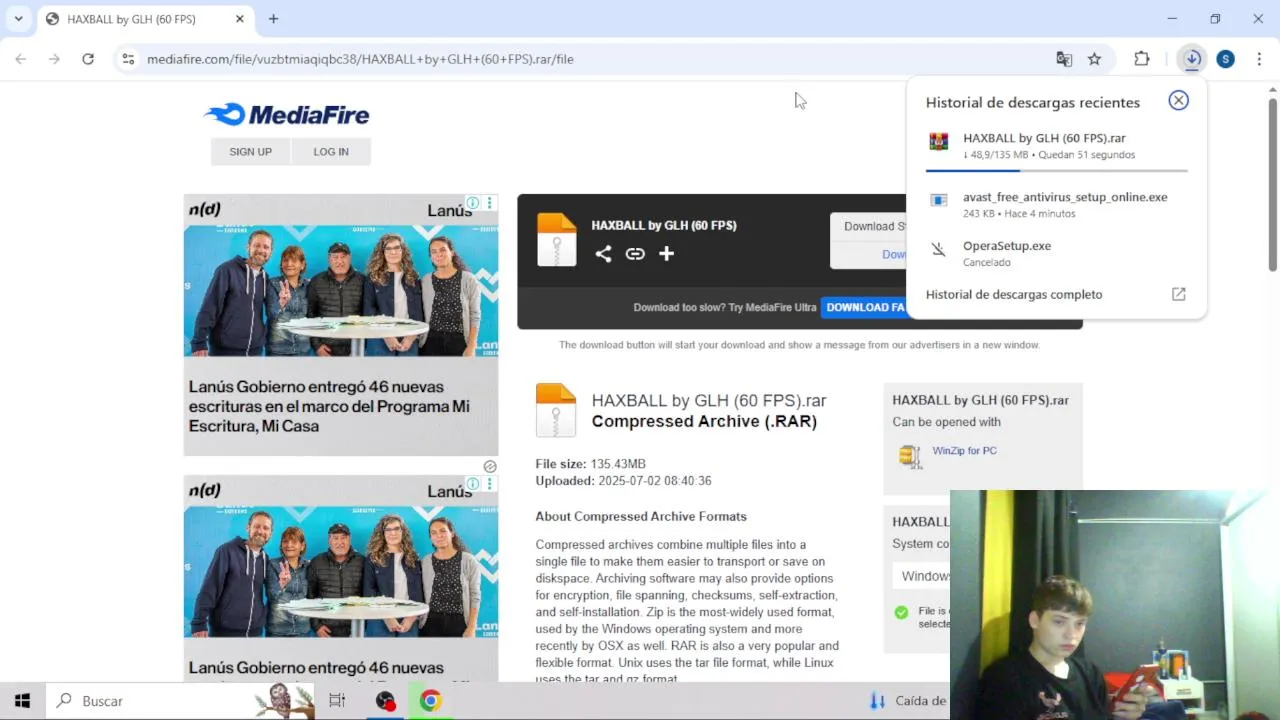Click the green checkmark compatibility icon
Image resolution: width=1280 pixels, height=720 pixels.
coord(901,612)
